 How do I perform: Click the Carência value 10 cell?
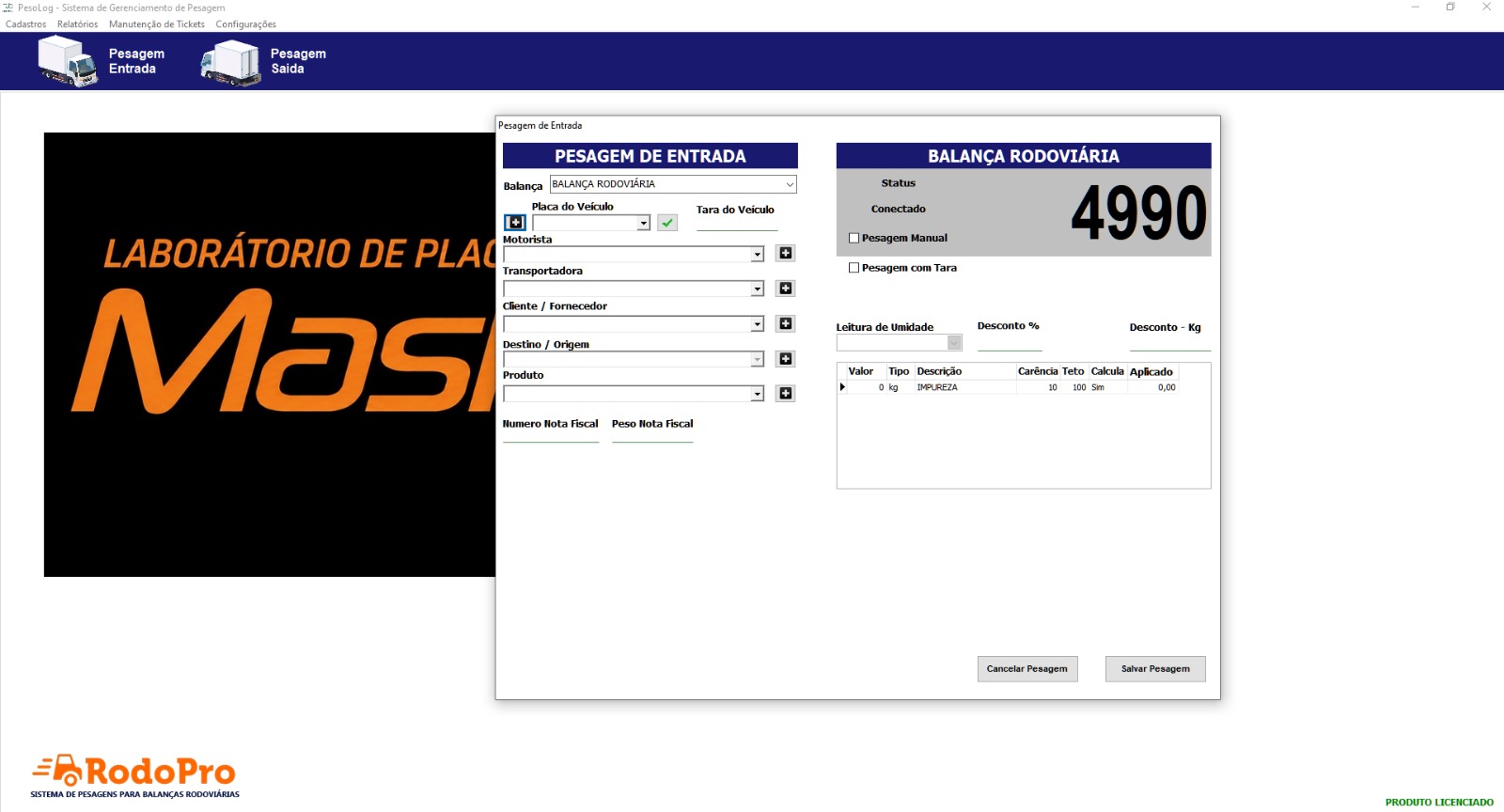[x=1038, y=387]
